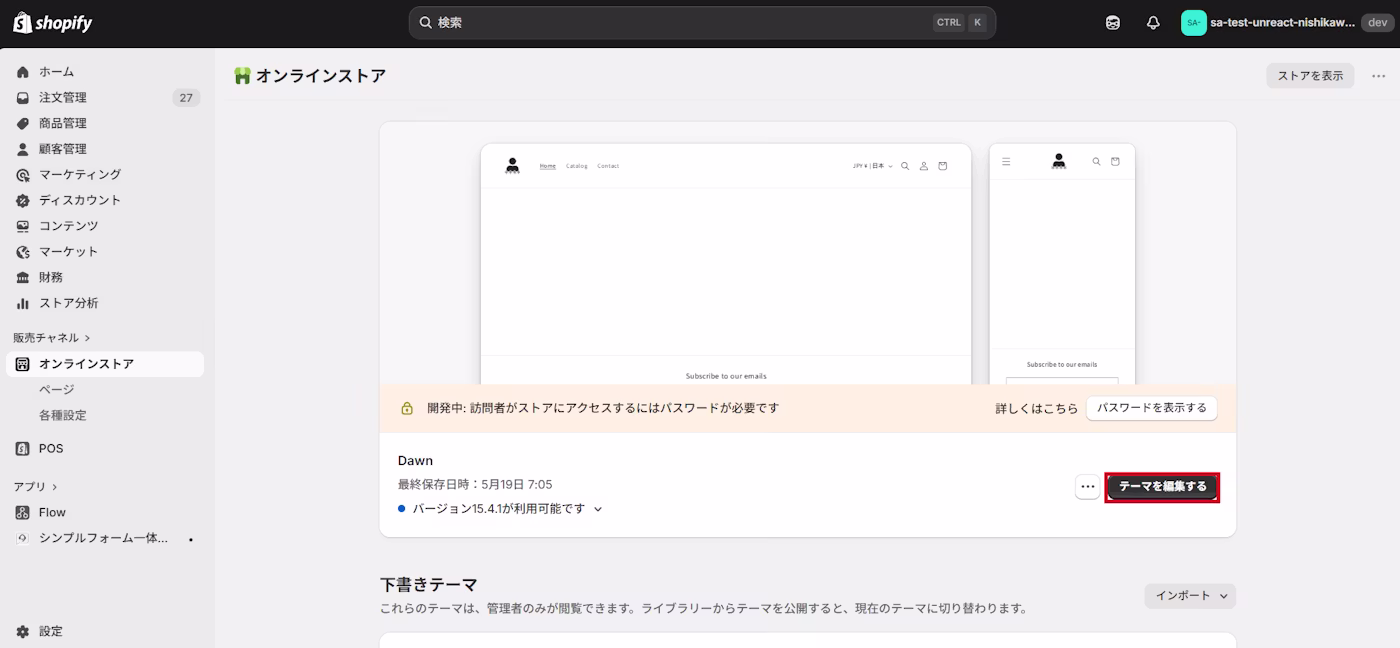This screenshot has height=648, width=1400.
Task: Click the 商品管理 tag icon
Action: (x=23, y=124)
